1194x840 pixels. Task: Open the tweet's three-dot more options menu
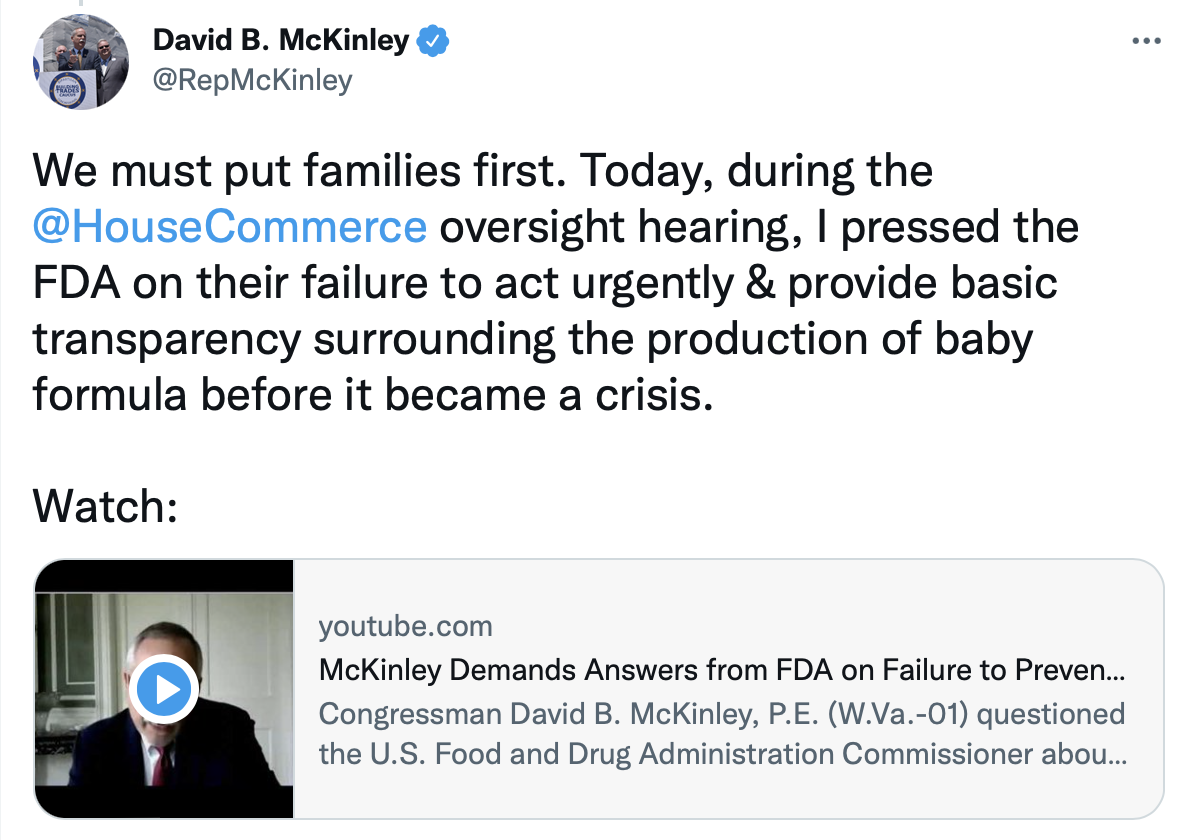point(1144,42)
